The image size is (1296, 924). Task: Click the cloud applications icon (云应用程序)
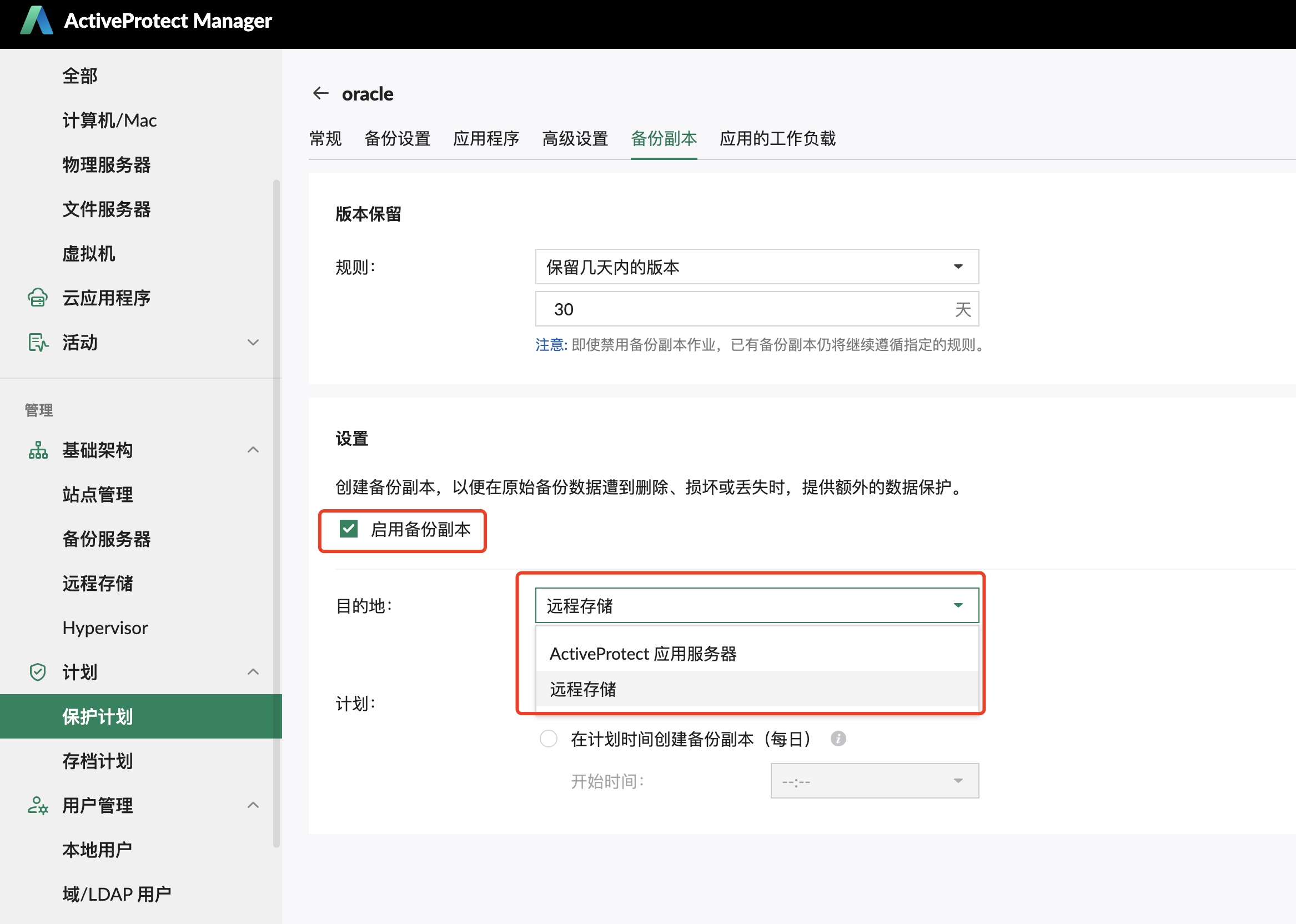click(38, 298)
